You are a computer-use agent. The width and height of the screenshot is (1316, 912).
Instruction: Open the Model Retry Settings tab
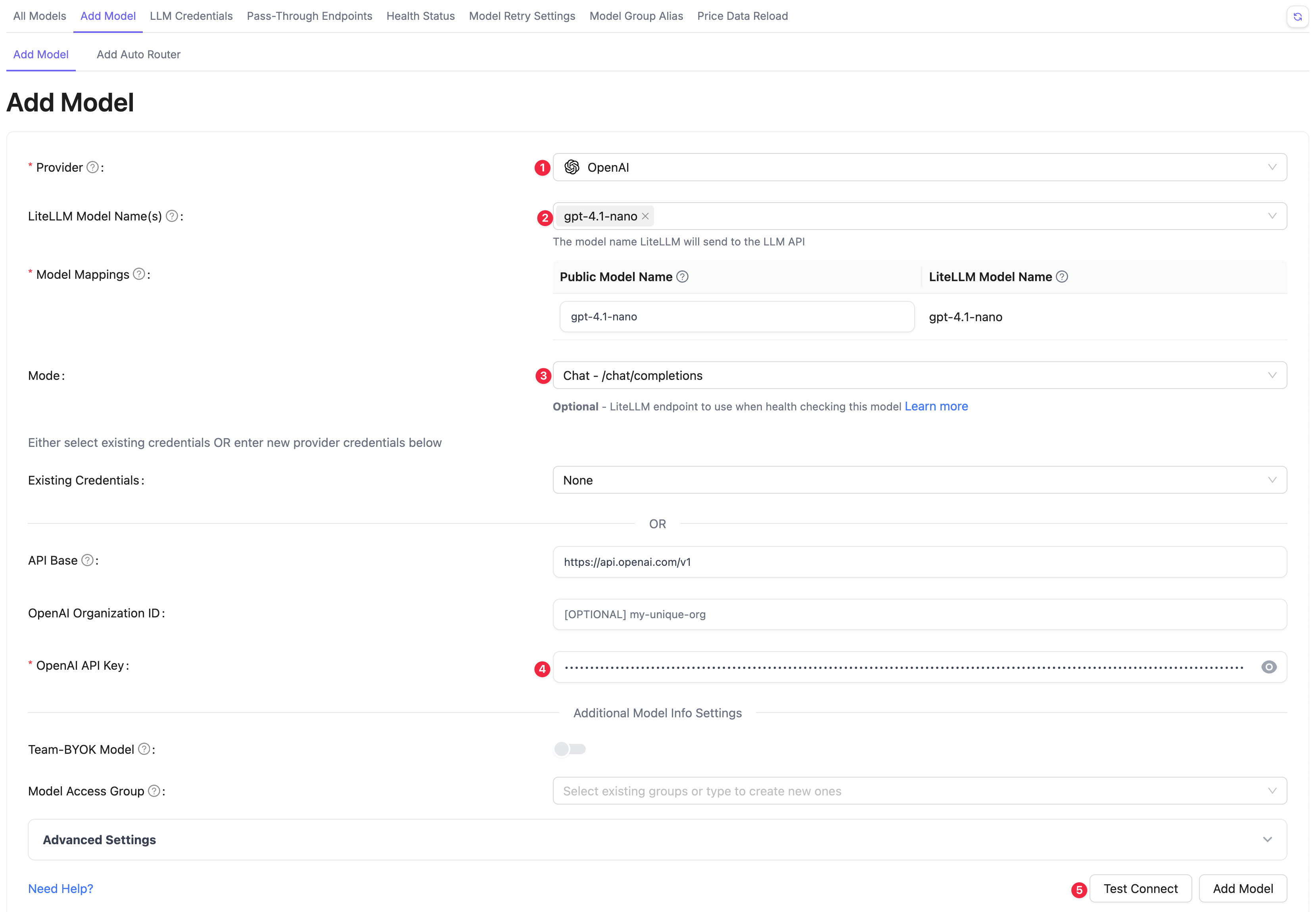[x=522, y=16]
